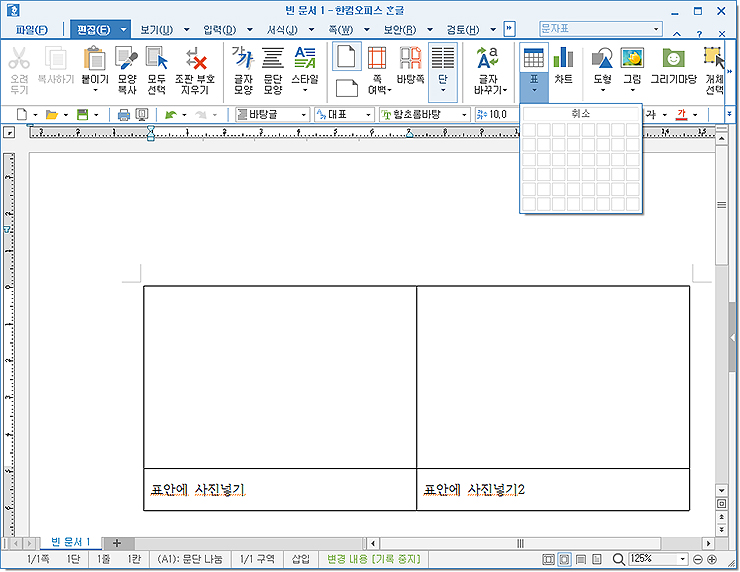Image resolution: width=740 pixels, height=572 pixels.
Task: Open the 파일(F) menu
Action: [31, 30]
